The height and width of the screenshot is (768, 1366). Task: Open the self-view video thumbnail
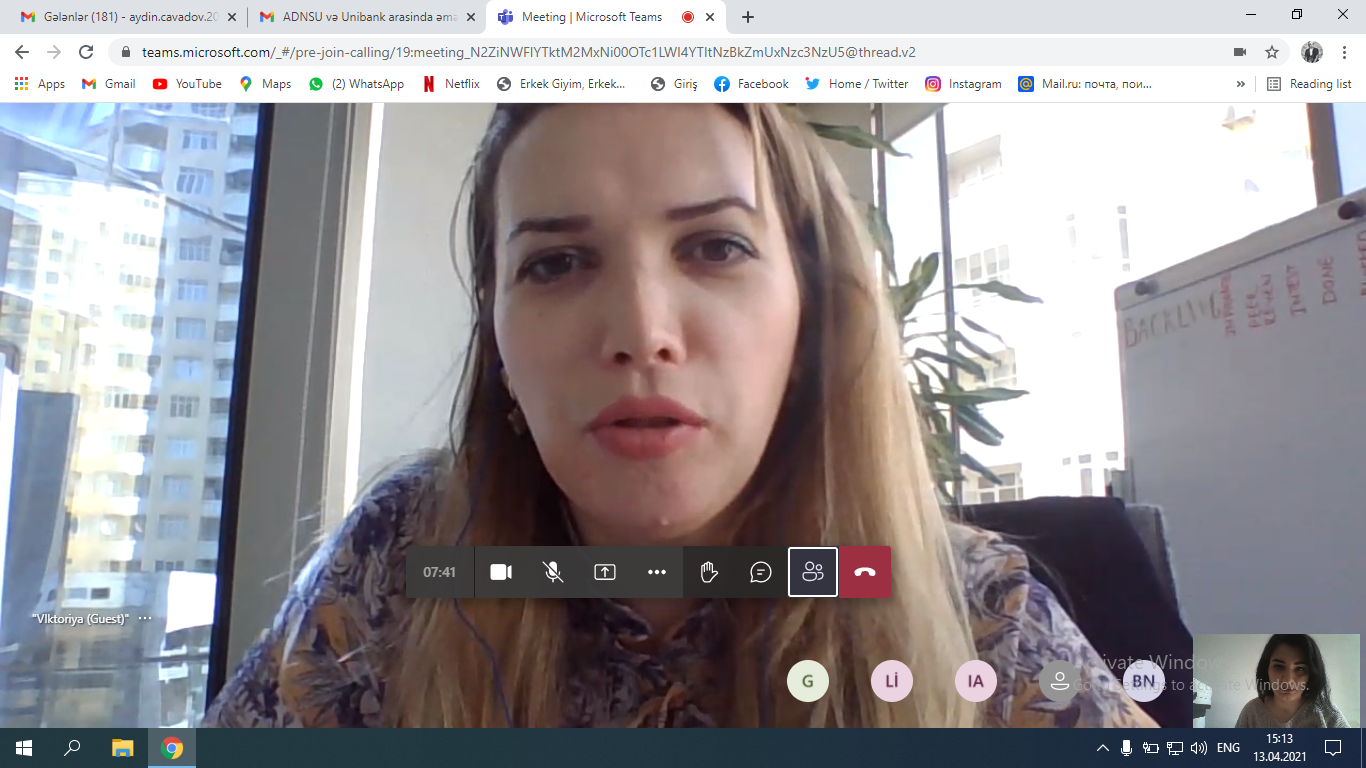(x=1276, y=680)
